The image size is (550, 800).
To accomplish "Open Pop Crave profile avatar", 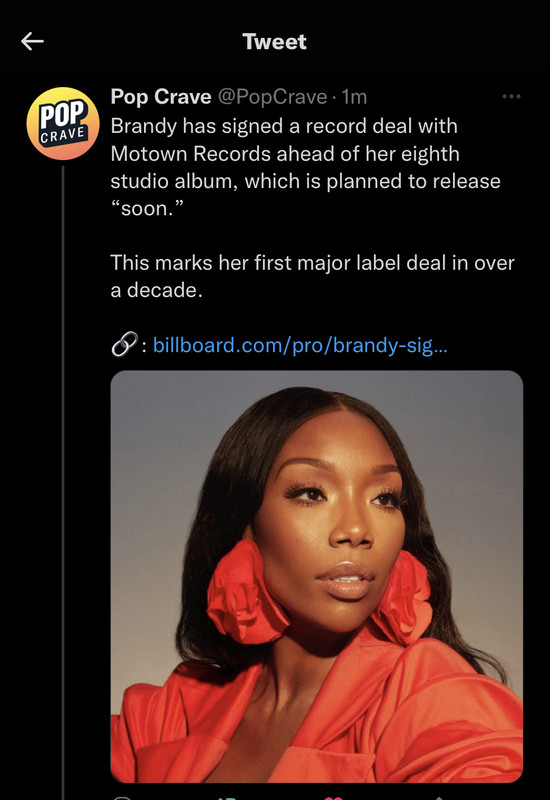I will (63, 123).
